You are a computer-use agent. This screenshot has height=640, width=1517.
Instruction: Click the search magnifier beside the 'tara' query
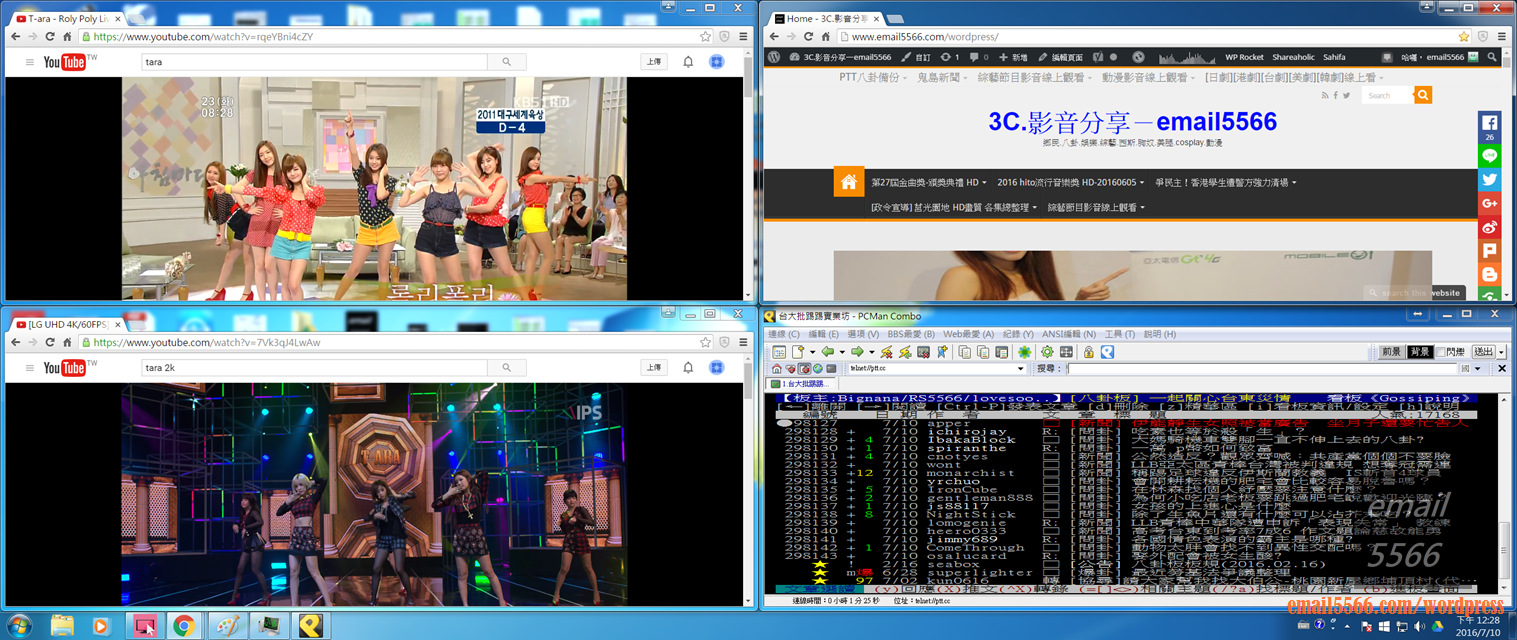[506, 62]
